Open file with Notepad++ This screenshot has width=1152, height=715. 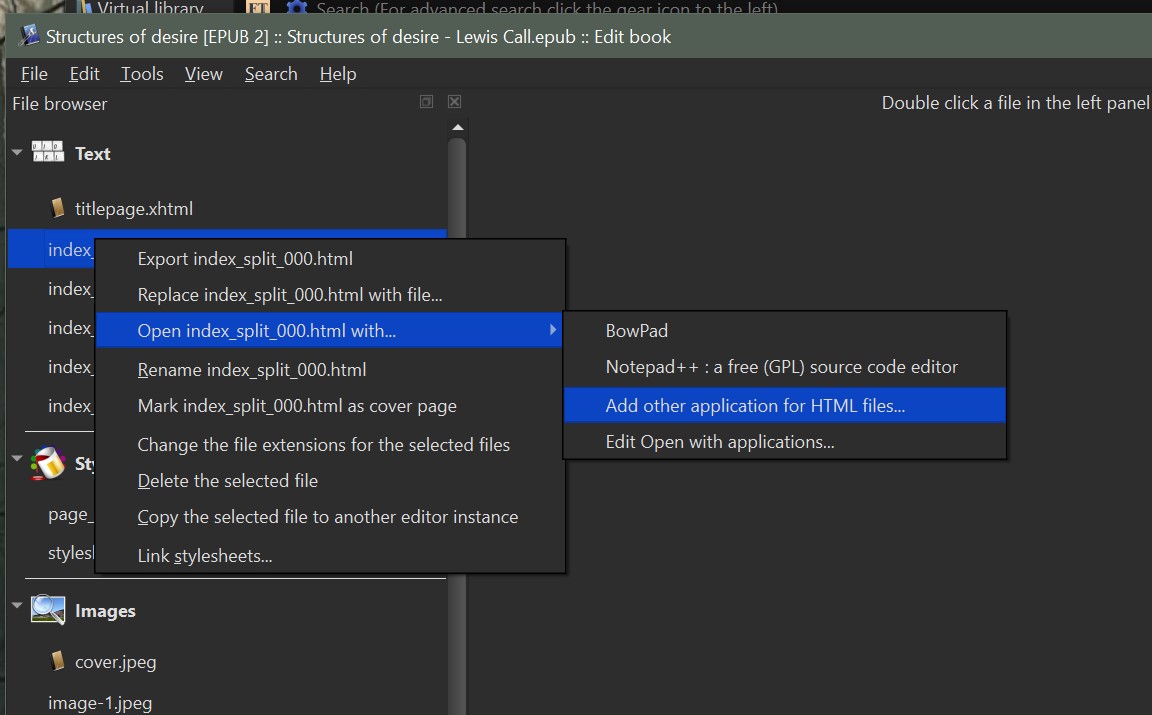tap(781, 367)
